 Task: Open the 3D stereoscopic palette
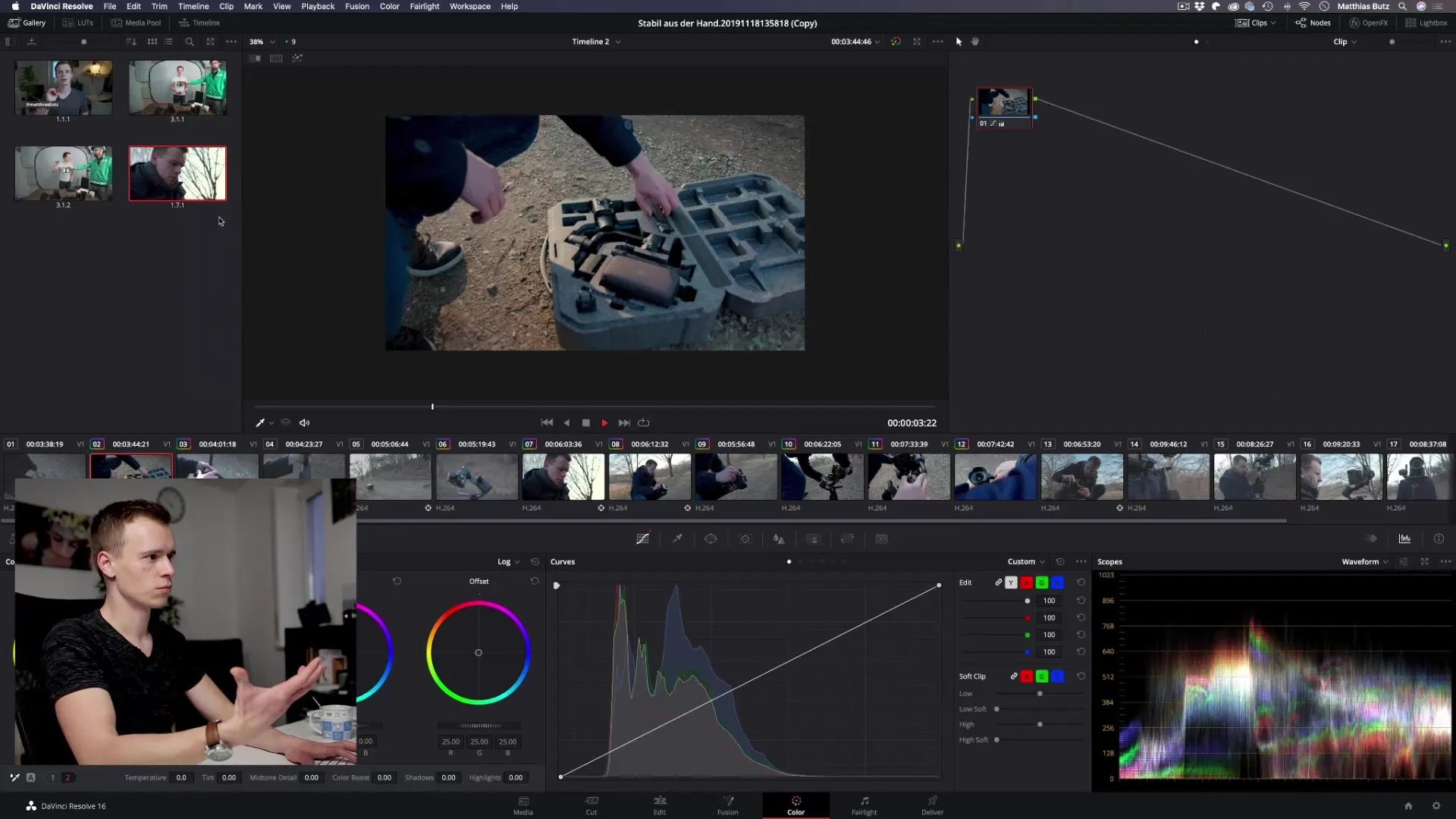pyautogui.click(x=881, y=538)
